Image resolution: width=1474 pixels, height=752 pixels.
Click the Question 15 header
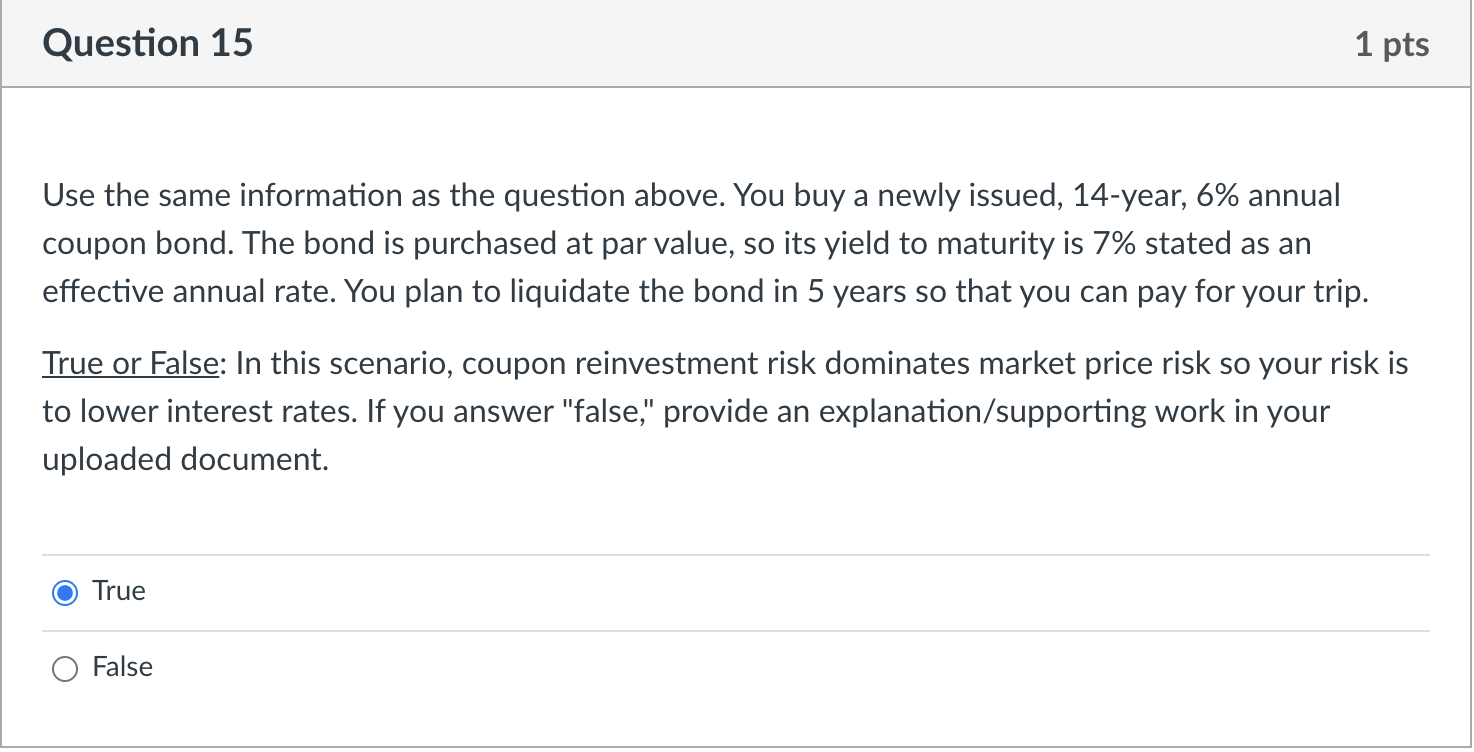(146, 43)
